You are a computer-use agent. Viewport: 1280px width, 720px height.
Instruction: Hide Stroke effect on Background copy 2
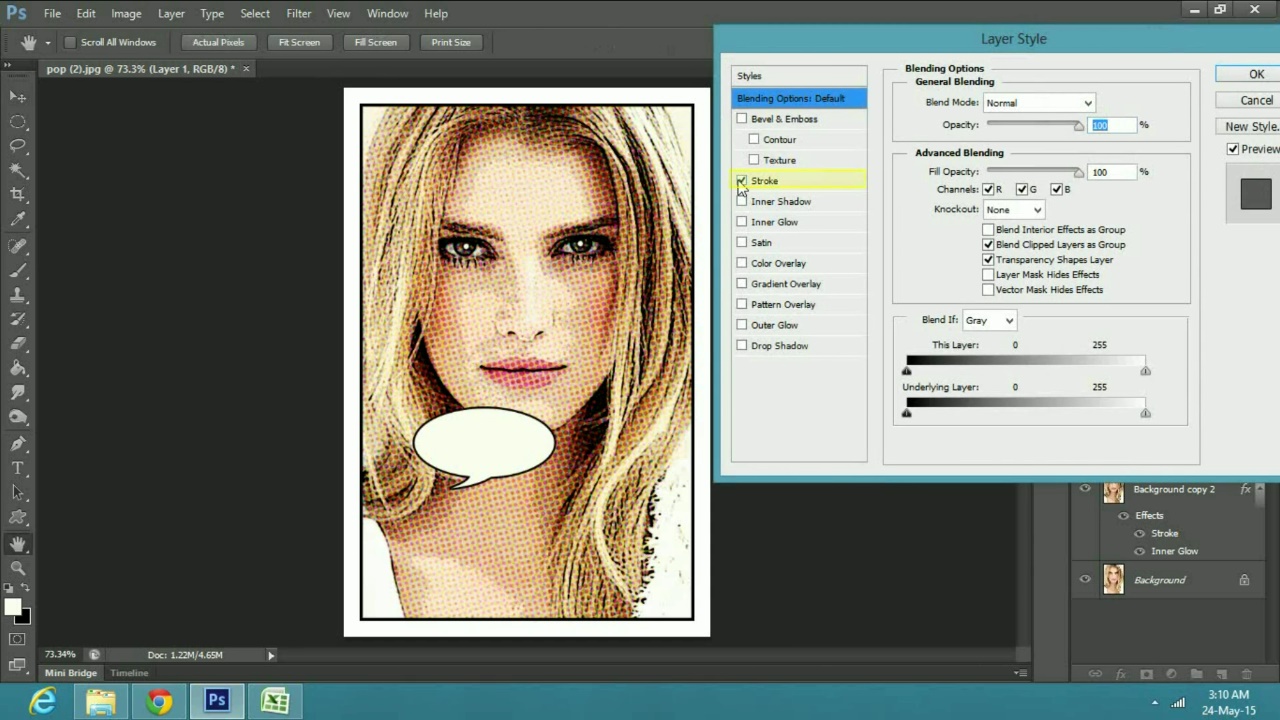pos(1140,534)
